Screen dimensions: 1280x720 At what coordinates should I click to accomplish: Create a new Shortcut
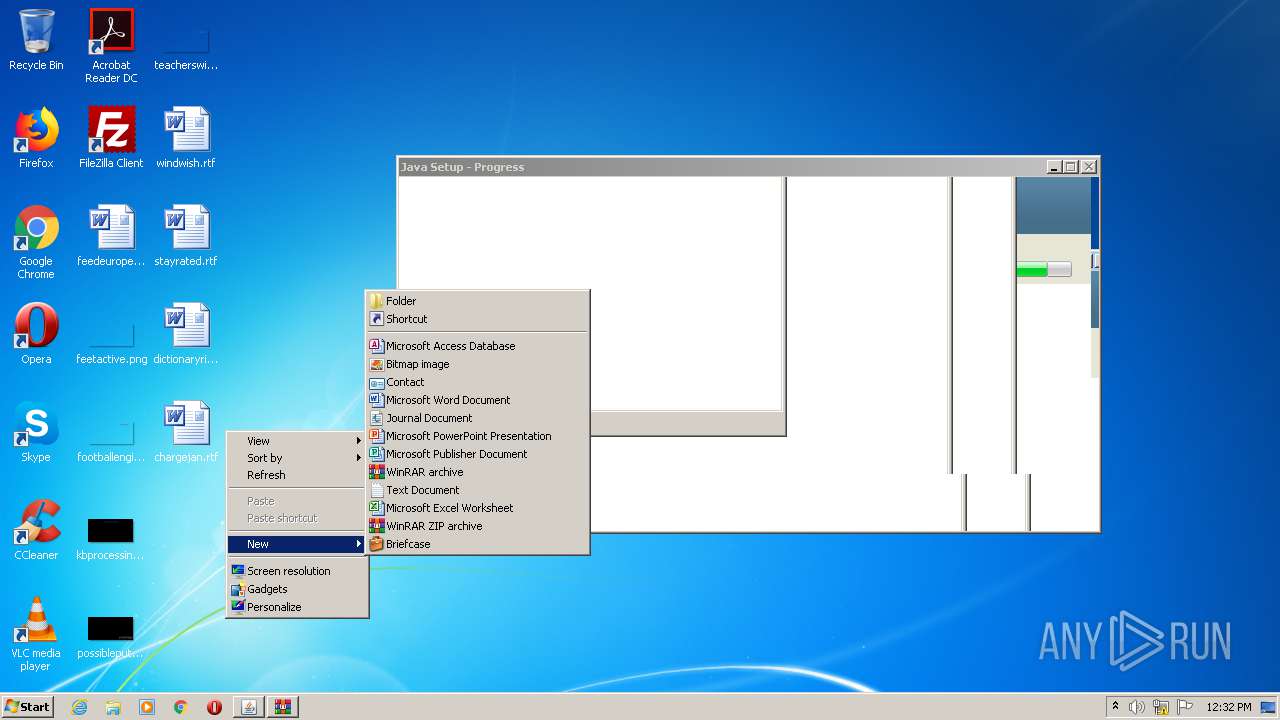coord(477,319)
